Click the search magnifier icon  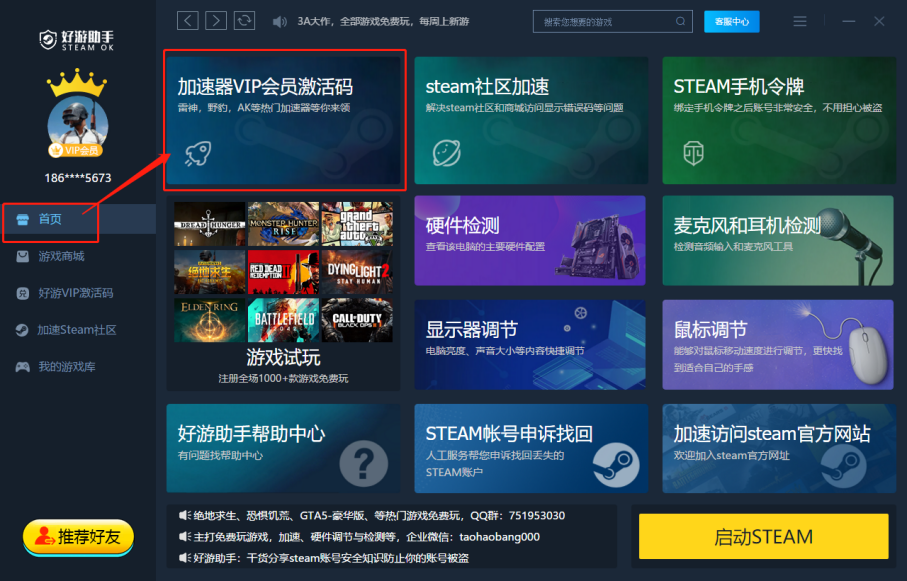(x=680, y=21)
